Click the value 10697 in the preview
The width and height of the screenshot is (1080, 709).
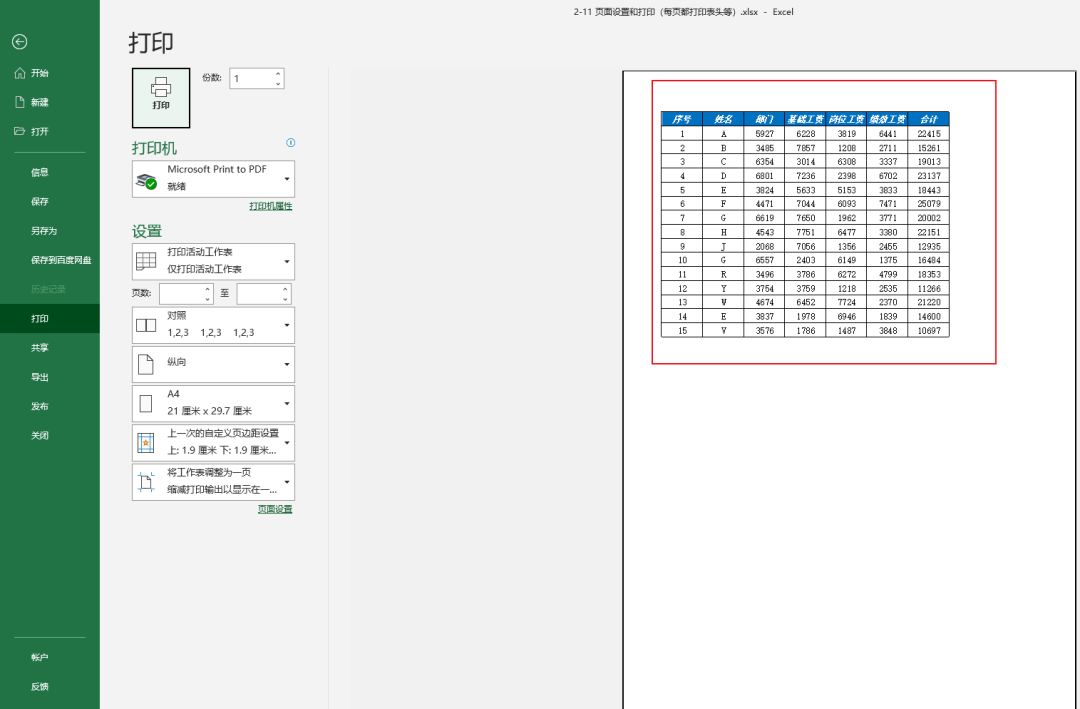[928, 331]
